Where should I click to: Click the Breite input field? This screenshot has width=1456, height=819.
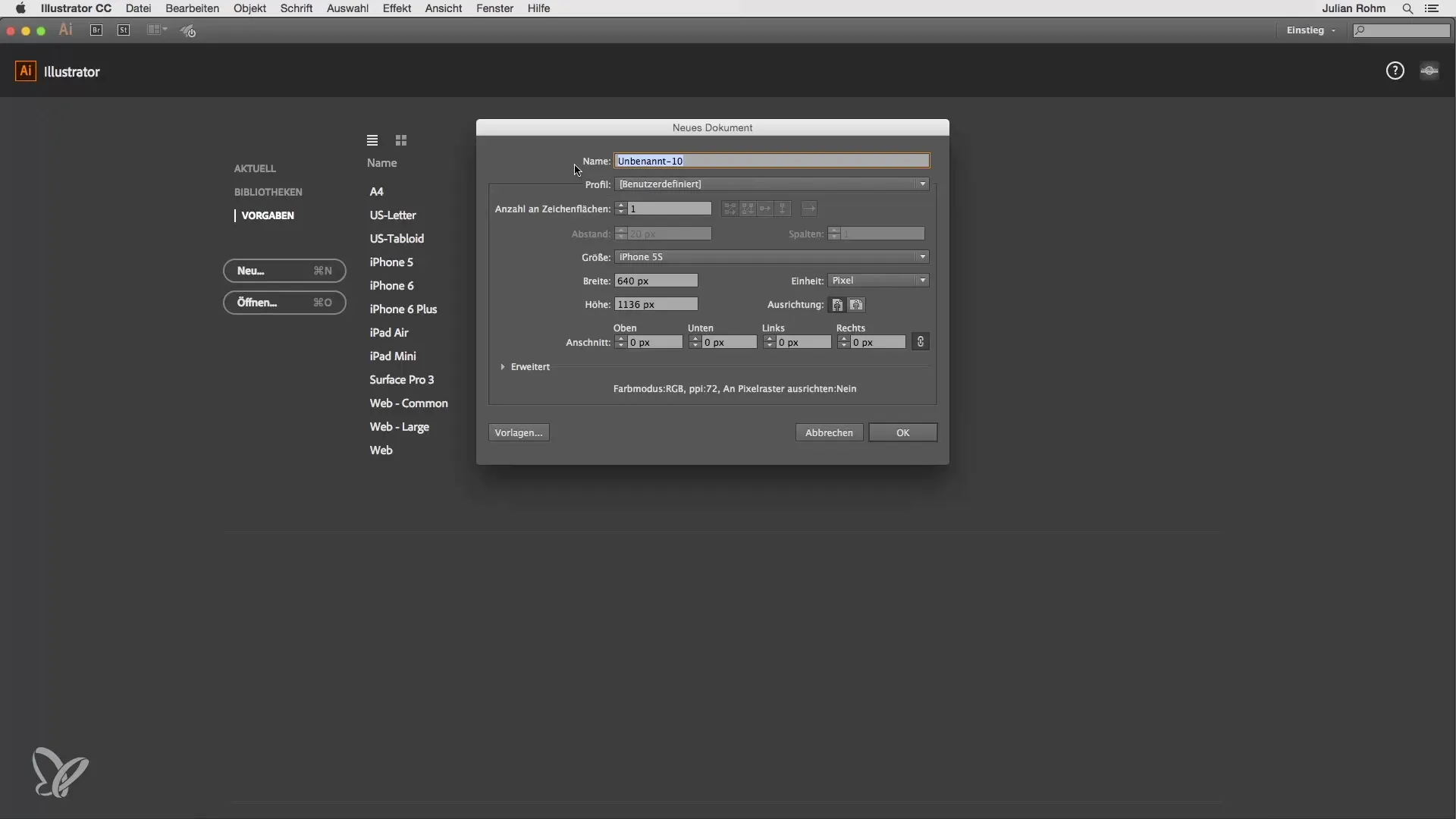coord(656,281)
